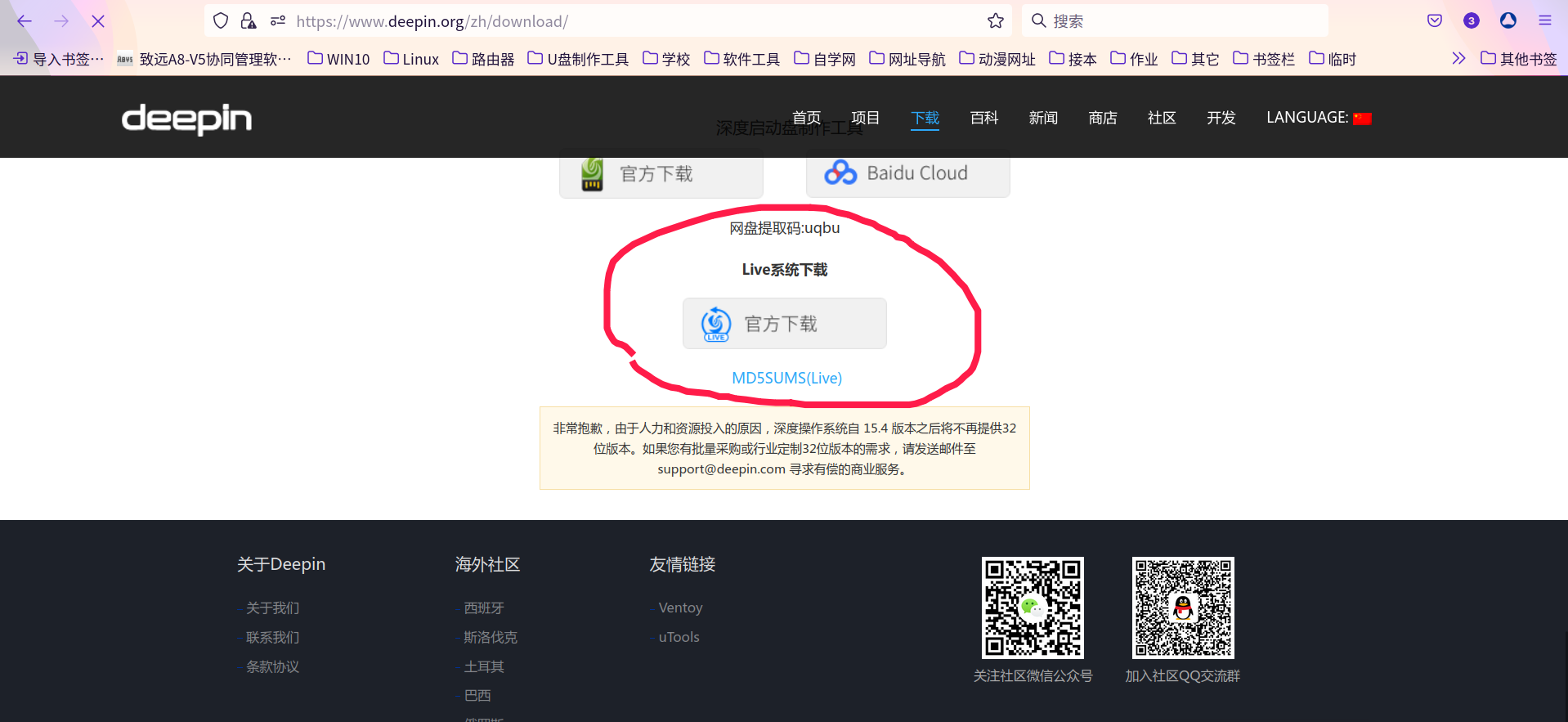Open site permissions icon in address bar
Image resolution: width=1568 pixels, height=722 pixels.
(x=278, y=21)
